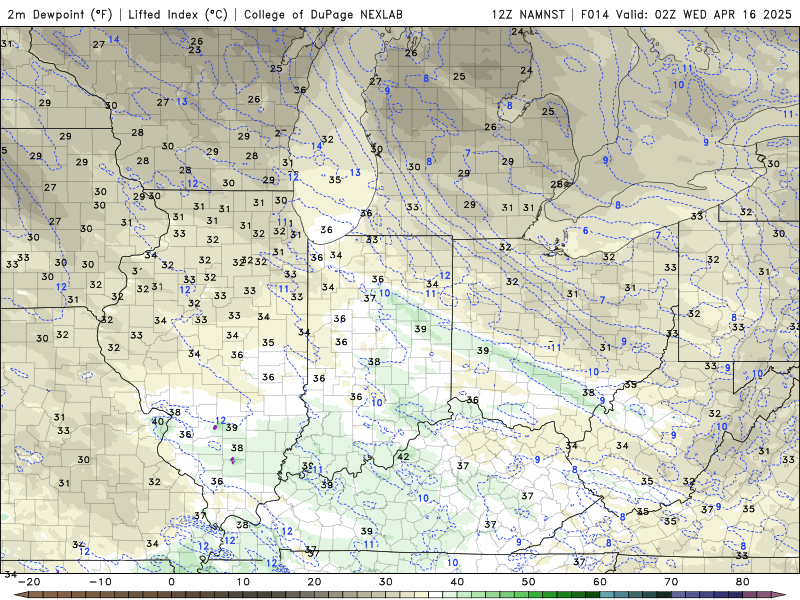This screenshot has height=600, width=800.
Task: Click the "2m Dewpoint (°F)" title text
Action: coord(60,14)
